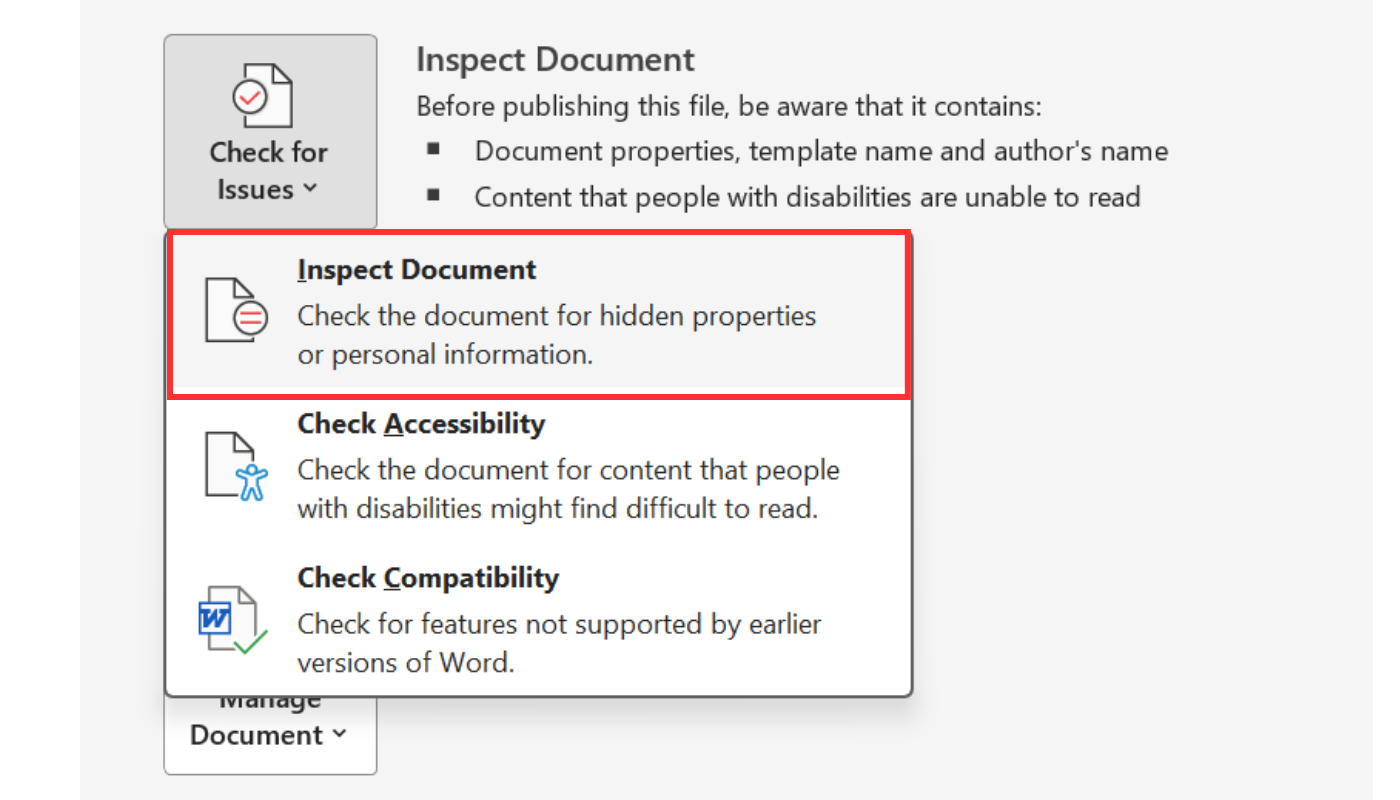Expand the Manage Document dropdown chevron
Image resolution: width=1400 pixels, height=800 pixels.
(339, 734)
